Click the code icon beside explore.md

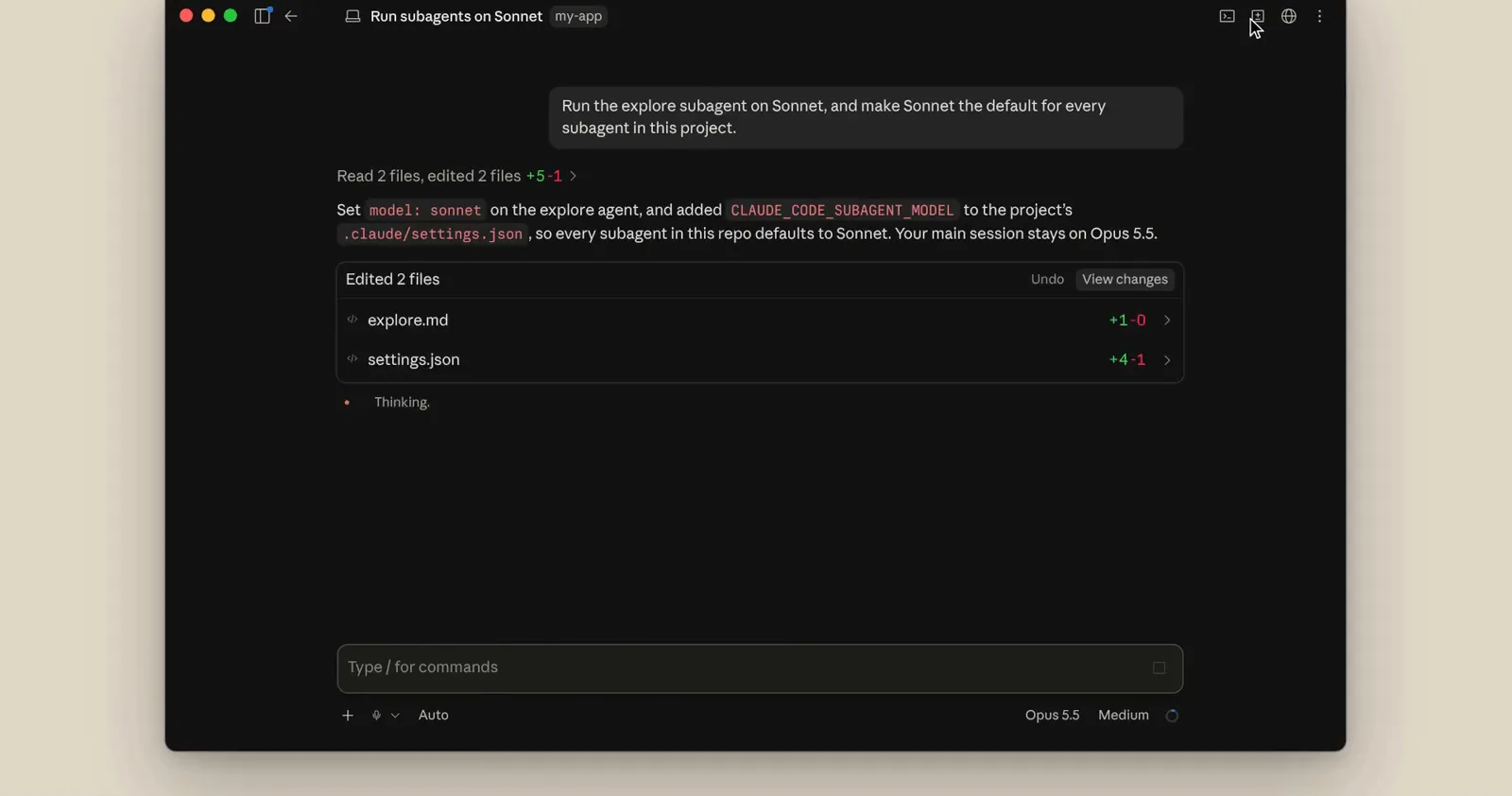(352, 320)
